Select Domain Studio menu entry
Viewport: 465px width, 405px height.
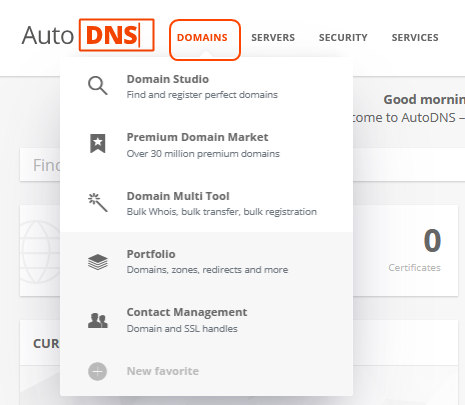click(206, 87)
